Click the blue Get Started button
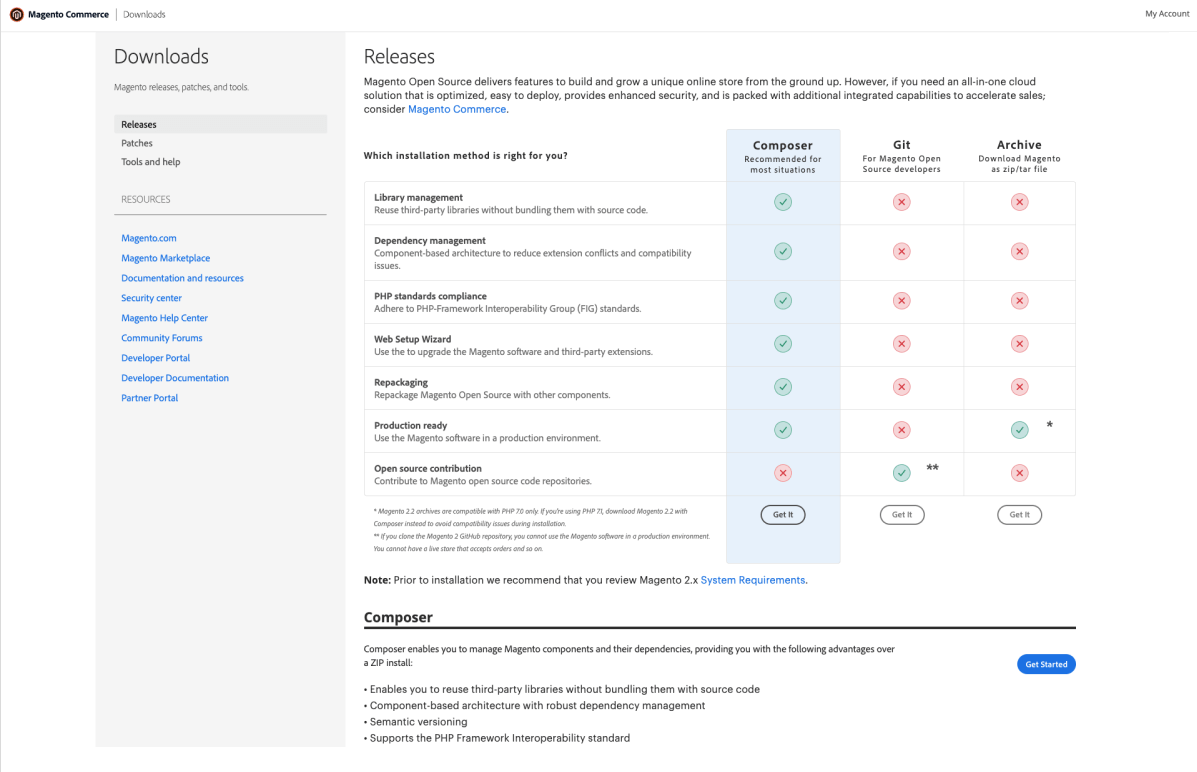The width and height of the screenshot is (1197, 772). [x=1046, y=664]
